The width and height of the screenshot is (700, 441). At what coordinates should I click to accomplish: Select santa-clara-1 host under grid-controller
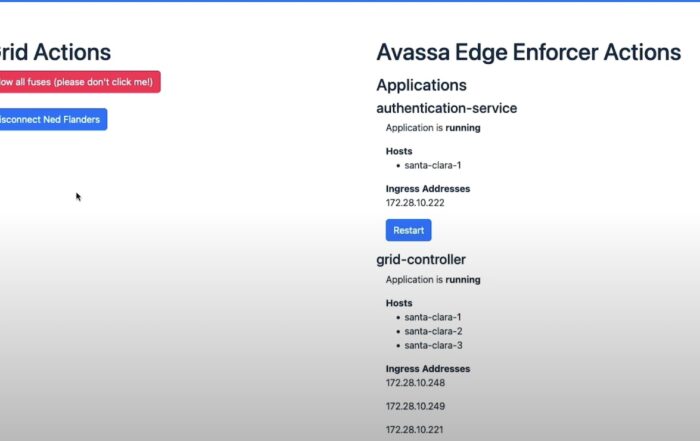[x=433, y=317]
